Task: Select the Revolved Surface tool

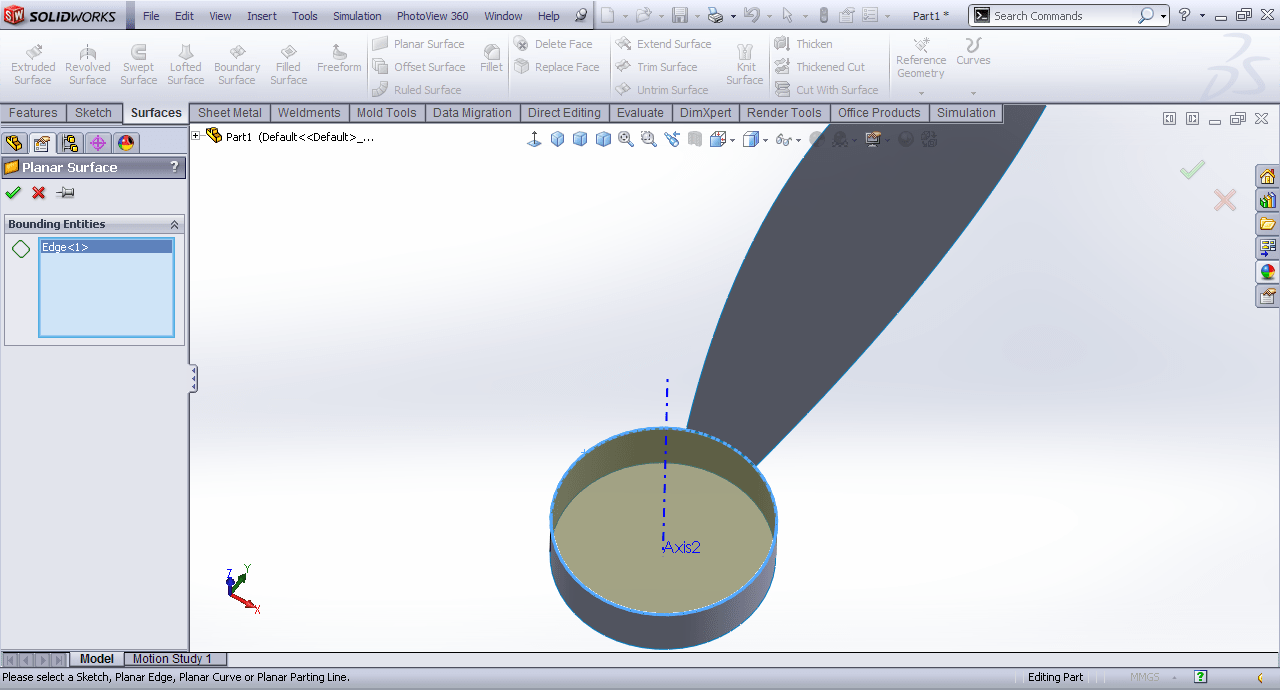Action: [88, 65]
